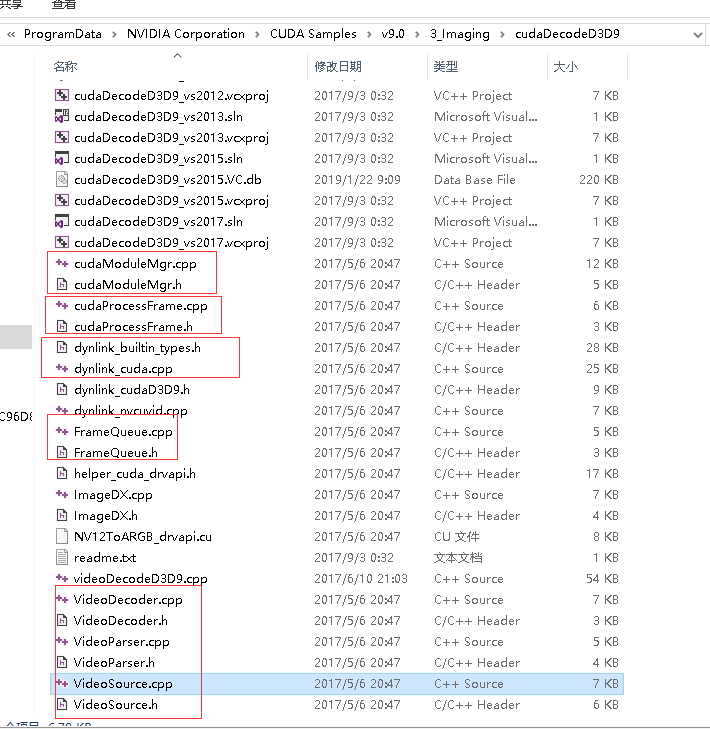Image resolution: width=710 pixels, height=729 pixels.
Task: Click videoDecodeD3D9.cpp source icon
Action: pyautogui.click(x=62, y=579)
